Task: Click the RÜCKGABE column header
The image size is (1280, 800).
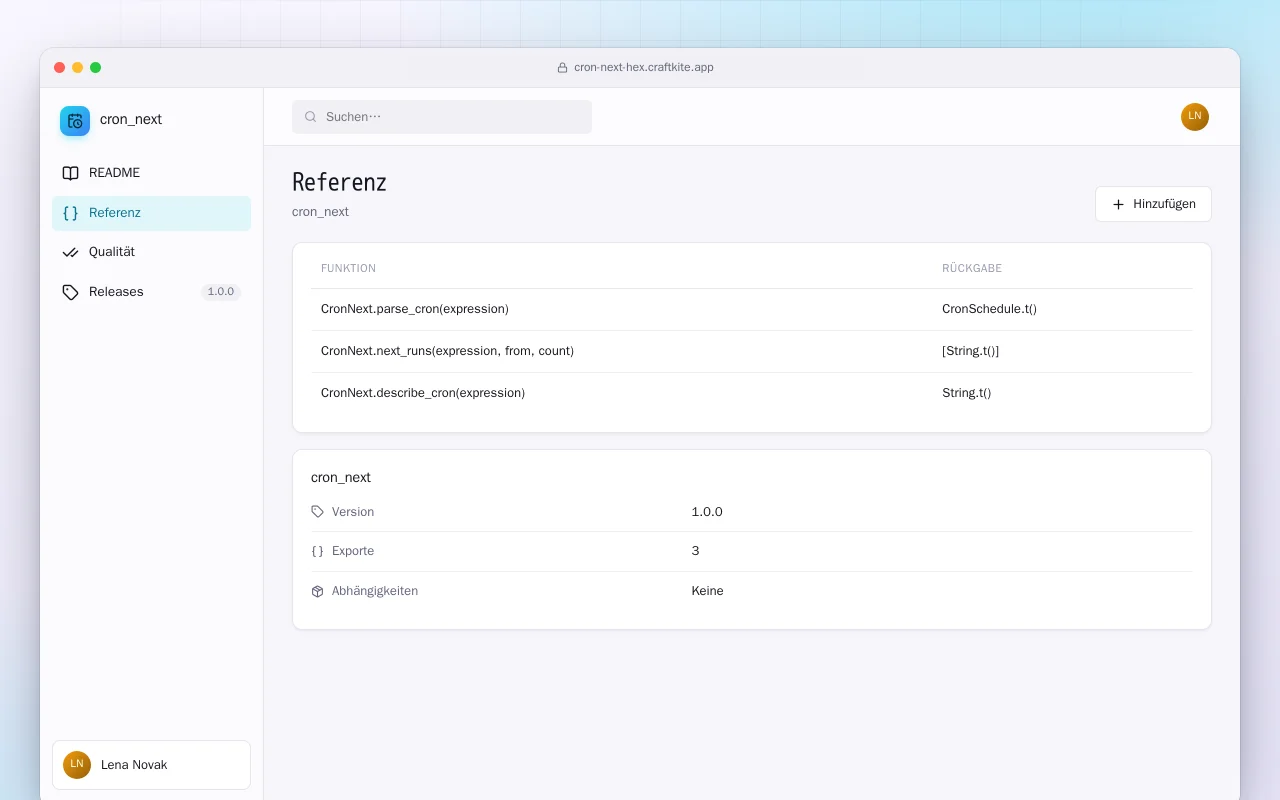Action: coord(972,269)
